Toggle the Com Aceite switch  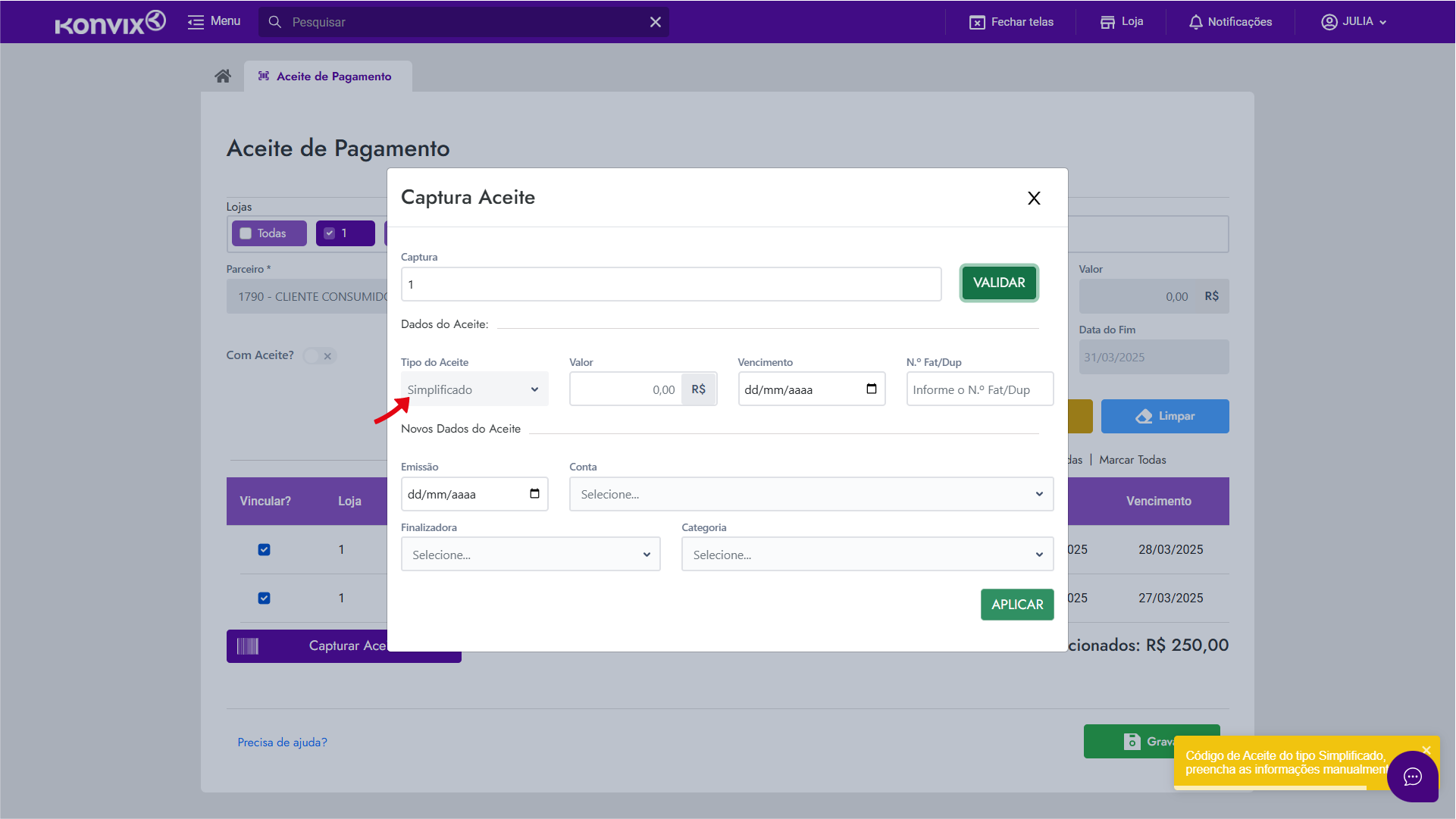pyautogui.click(x=319, y=355)
